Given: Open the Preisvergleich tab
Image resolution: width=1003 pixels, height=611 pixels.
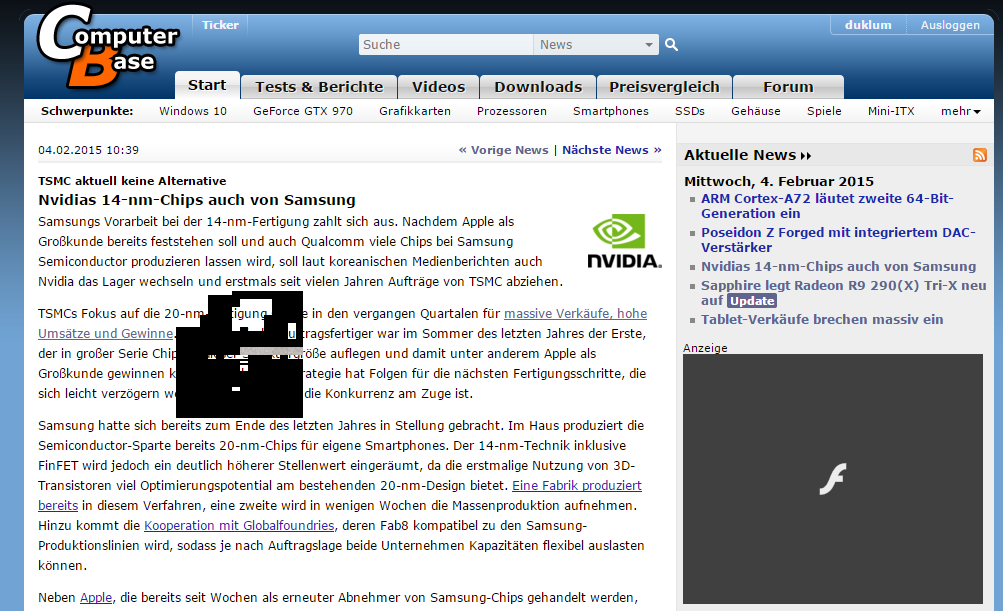Looking at the screenshot, I should click(x=664, y=86).
